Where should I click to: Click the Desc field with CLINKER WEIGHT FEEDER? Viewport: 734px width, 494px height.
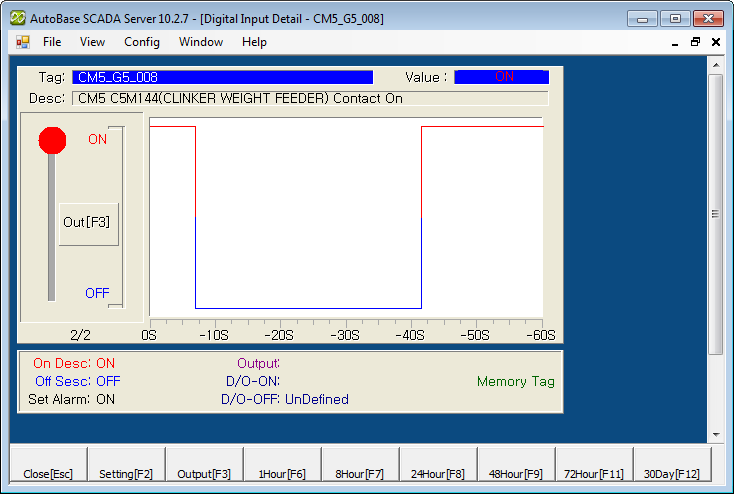[310, 98]
